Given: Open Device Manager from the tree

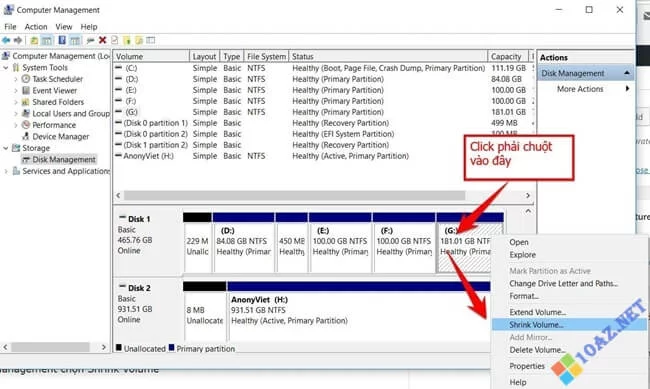Looking at the screenshot, I should pos(61,136).
